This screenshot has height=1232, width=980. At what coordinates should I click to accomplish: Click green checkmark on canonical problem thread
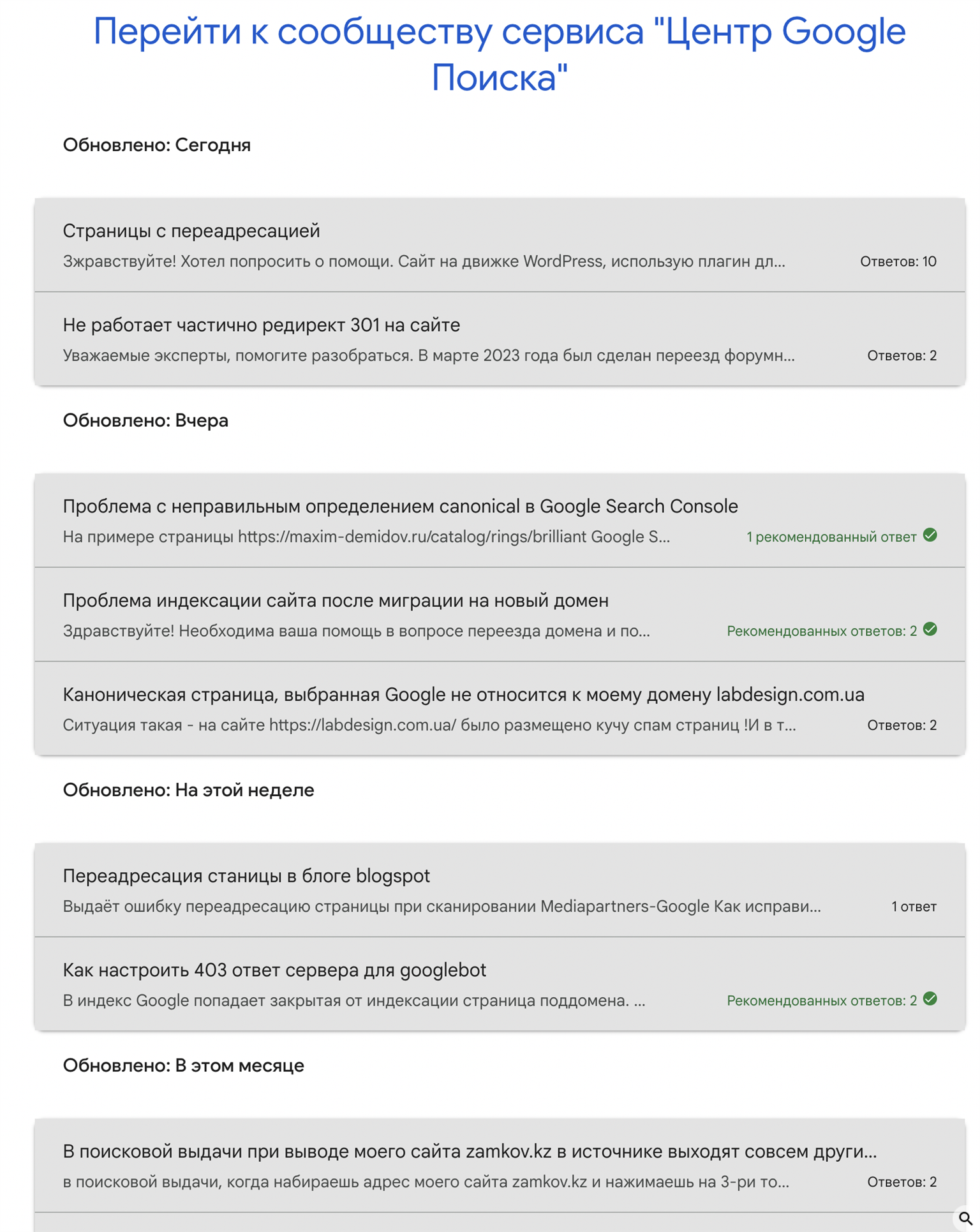coord(930,535)
